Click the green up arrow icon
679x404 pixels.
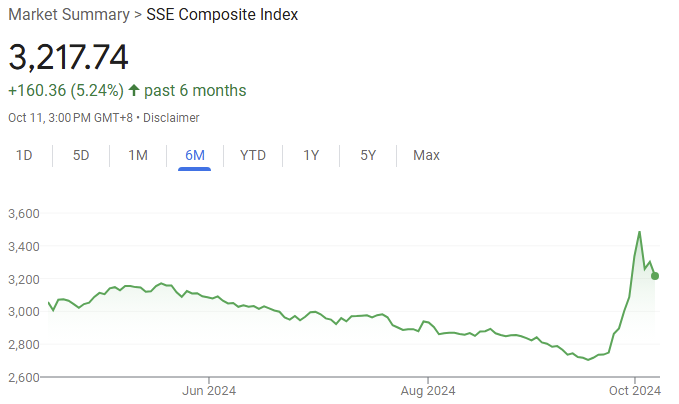[134, 91]
